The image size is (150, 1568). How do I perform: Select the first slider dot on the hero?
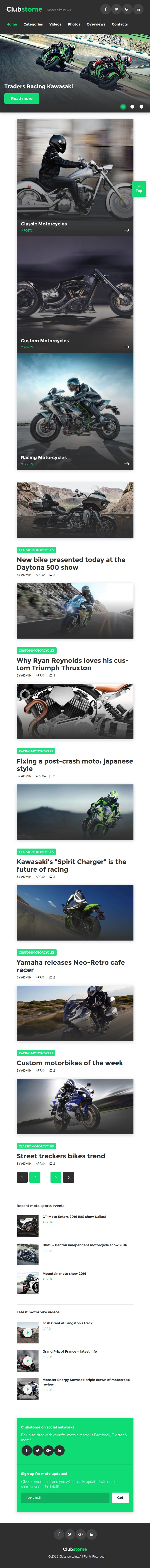click(x=123, y=107)
